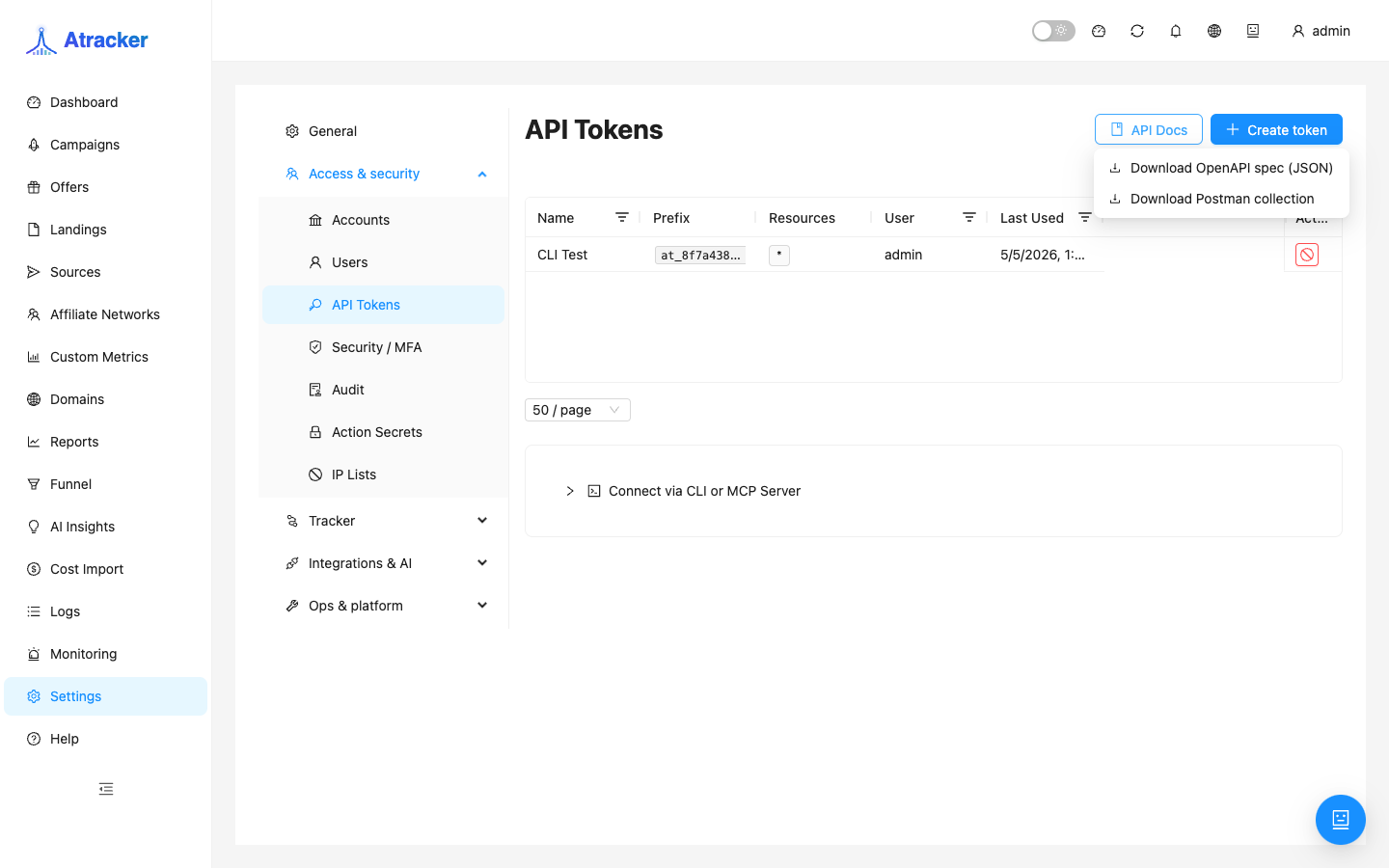Expand the Ops & platform section
Viewport: 1389px width, 868px height.
[x=383, y=606]
